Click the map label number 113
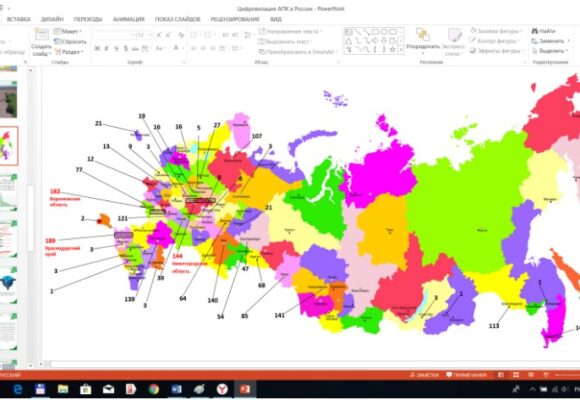 (494, 326)
